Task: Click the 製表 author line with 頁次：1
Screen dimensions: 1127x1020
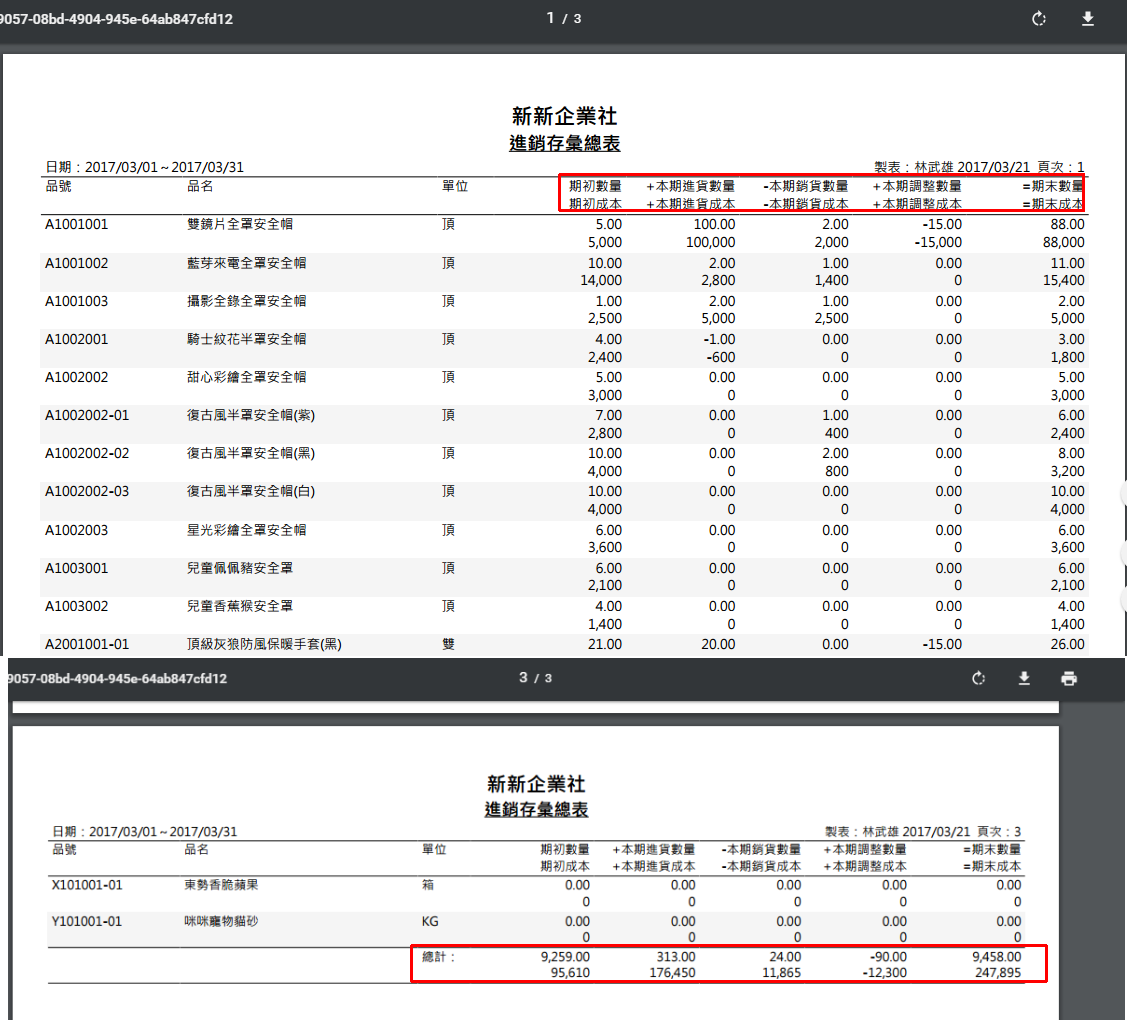Action: click(979, 167)
